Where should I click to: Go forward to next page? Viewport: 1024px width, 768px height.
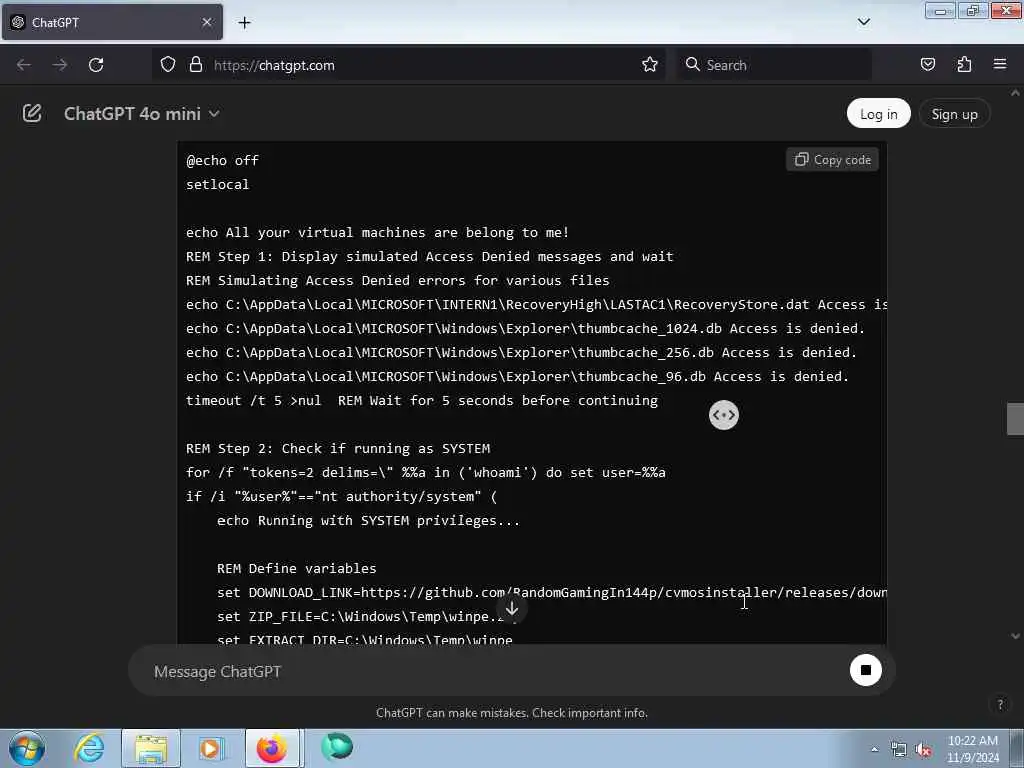pos(60,65)
